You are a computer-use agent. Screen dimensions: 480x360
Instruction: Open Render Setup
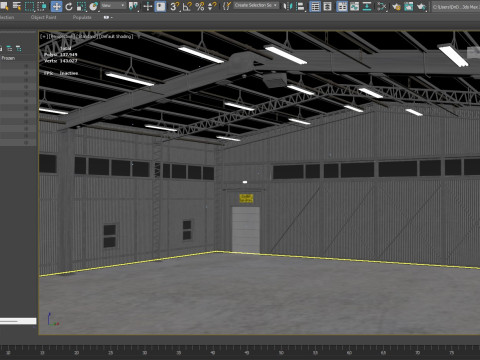point(396,6)
